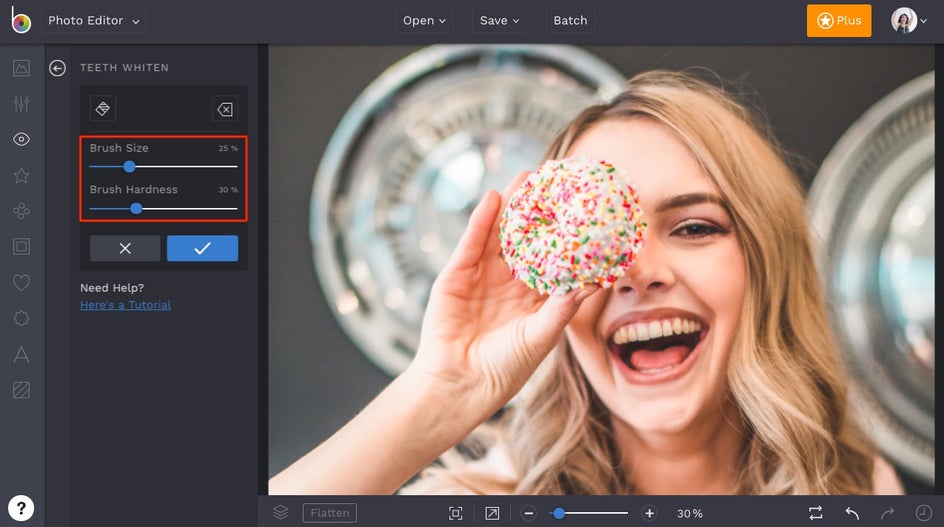The width and height of the screenshot is (944, 527).
Task: Redo the last action
Action: 887,513
